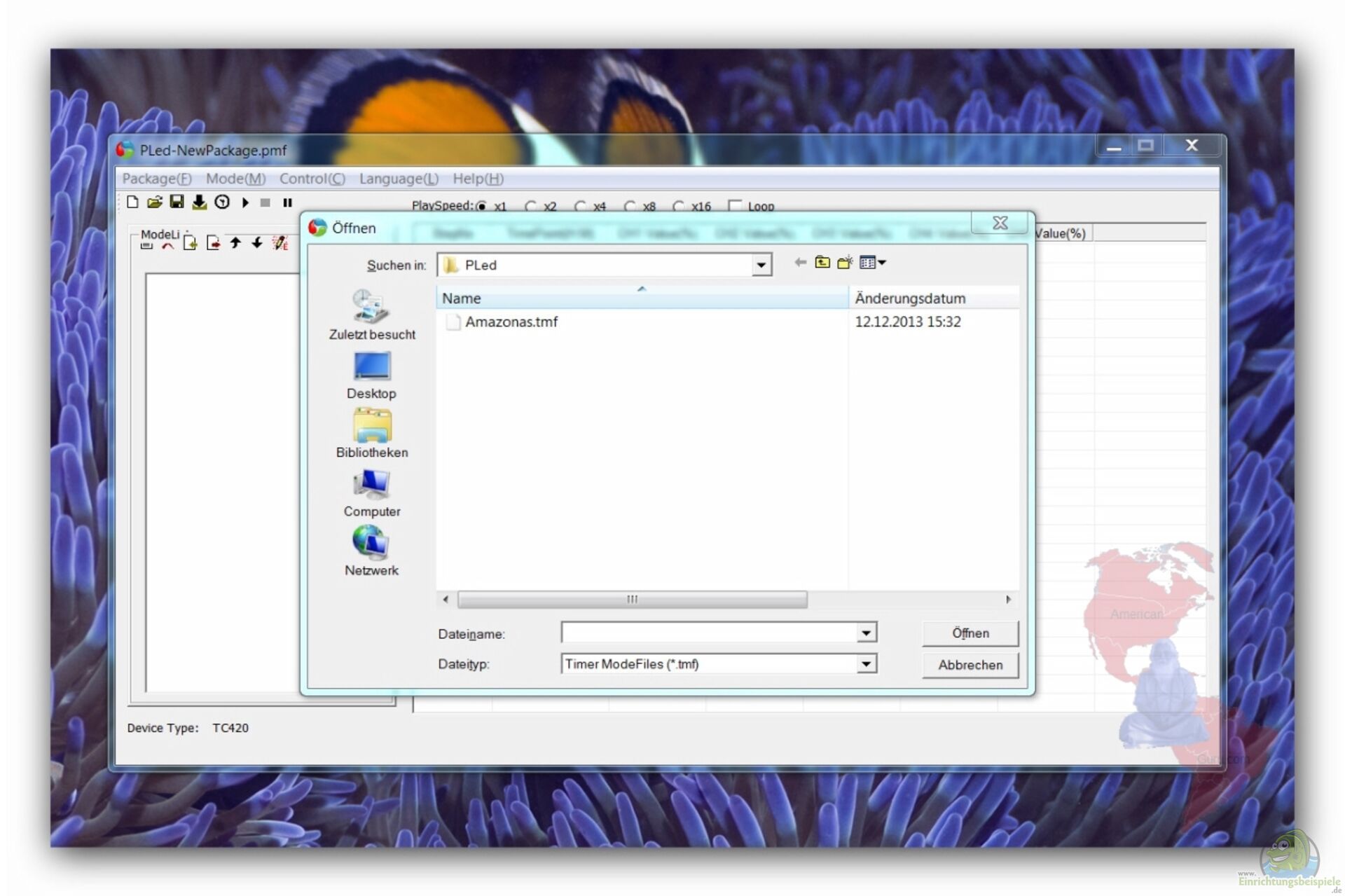Open the Mode(M) menu

tap(235, 179)
